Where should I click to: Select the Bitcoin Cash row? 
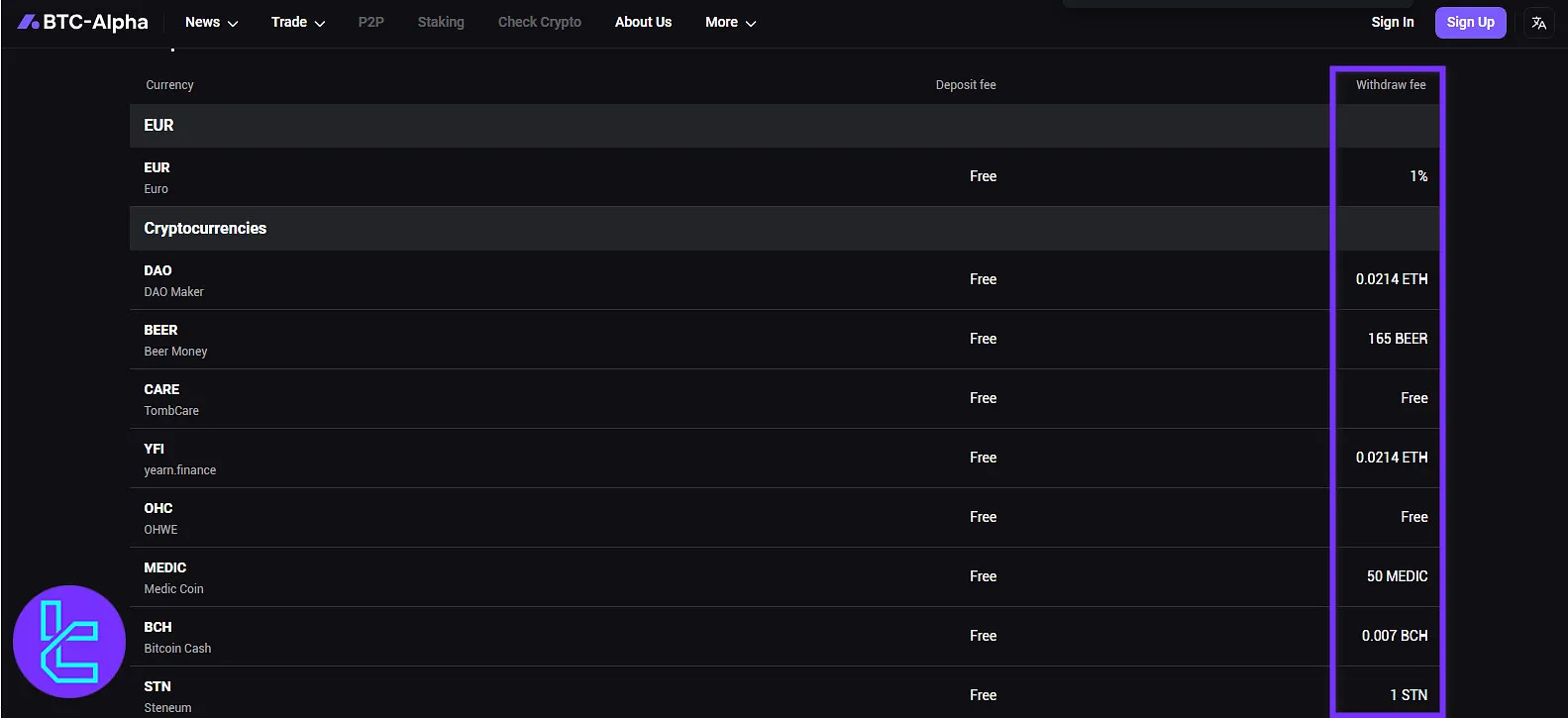177,637
